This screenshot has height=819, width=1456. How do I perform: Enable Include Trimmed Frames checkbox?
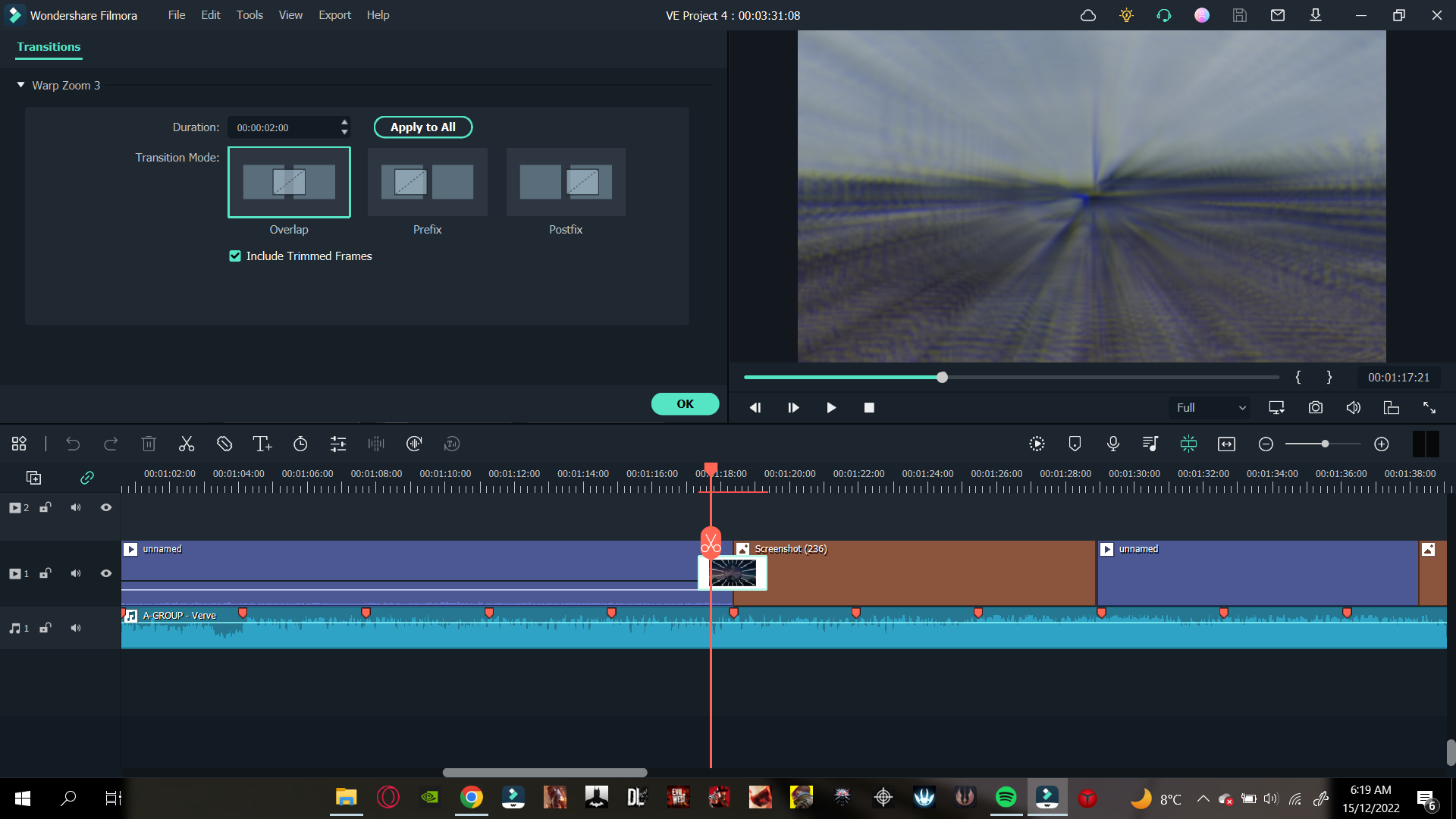235,256
